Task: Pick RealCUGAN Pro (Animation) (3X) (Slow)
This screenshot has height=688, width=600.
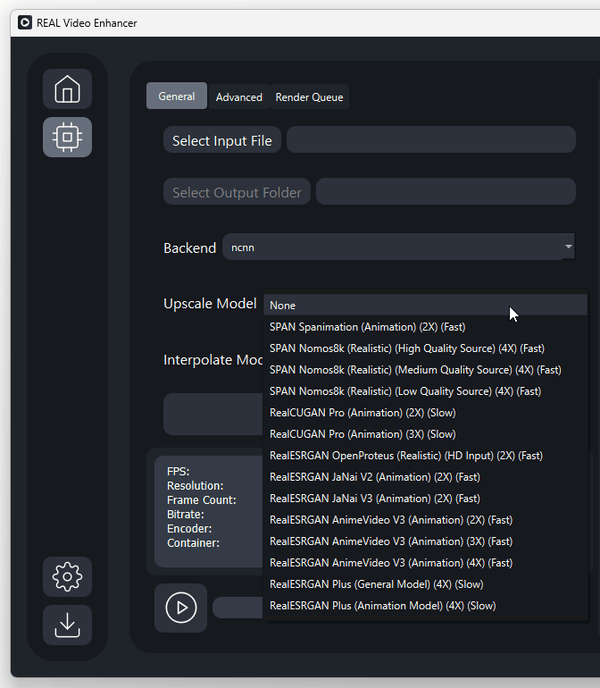Action: (425, 434)
